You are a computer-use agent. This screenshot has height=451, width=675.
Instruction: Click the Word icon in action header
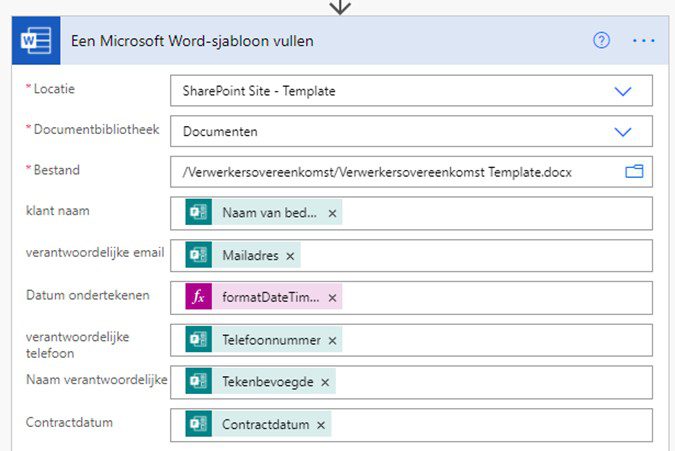tap(36, 40)
